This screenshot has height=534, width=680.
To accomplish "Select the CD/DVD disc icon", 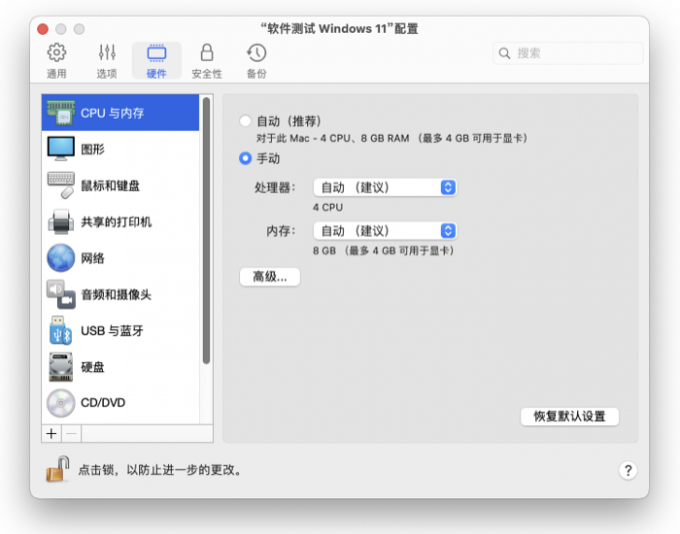I will click(x=61, y=403).
